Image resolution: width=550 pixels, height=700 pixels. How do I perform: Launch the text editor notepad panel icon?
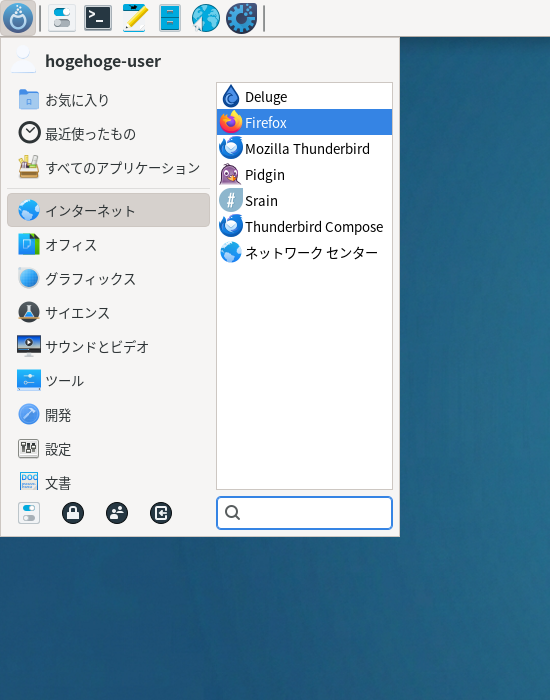point(135,18)
